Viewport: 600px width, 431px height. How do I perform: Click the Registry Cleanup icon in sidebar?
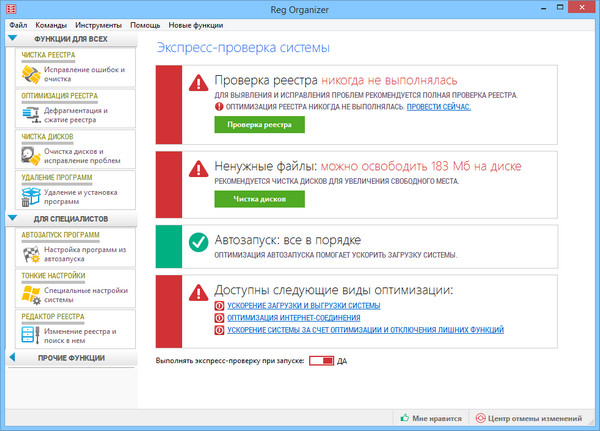pos(30,74)
